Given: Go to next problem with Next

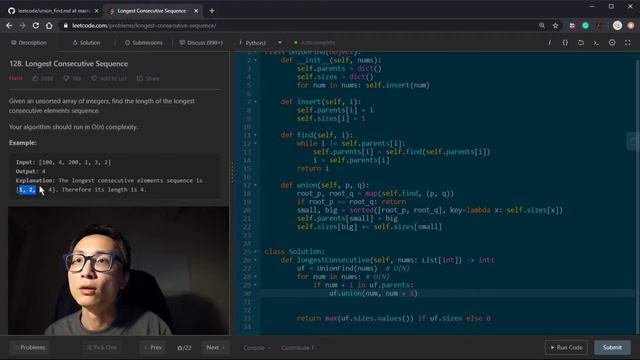Looking at the screenshot, I should tap(215, 347).
